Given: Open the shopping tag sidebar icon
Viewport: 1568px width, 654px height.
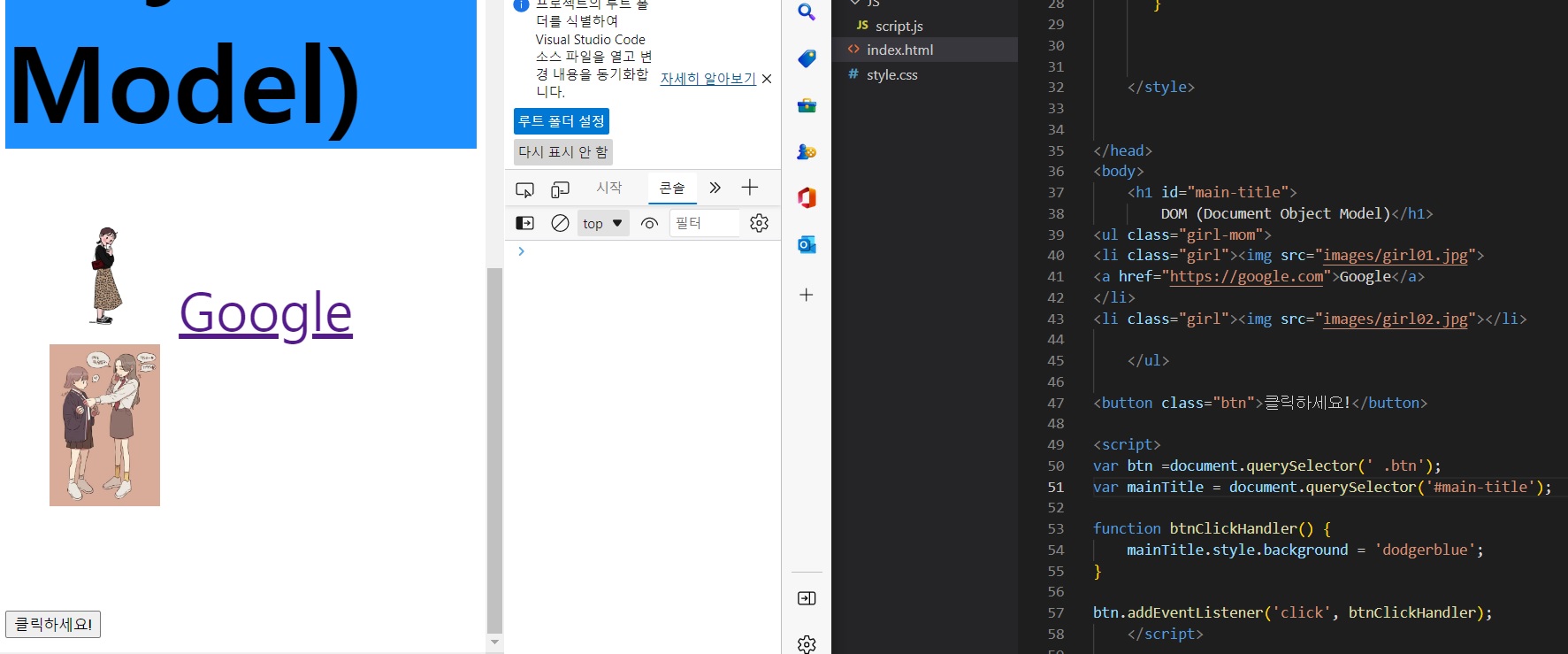Looking at the screenshot, I should coord(807,58).
